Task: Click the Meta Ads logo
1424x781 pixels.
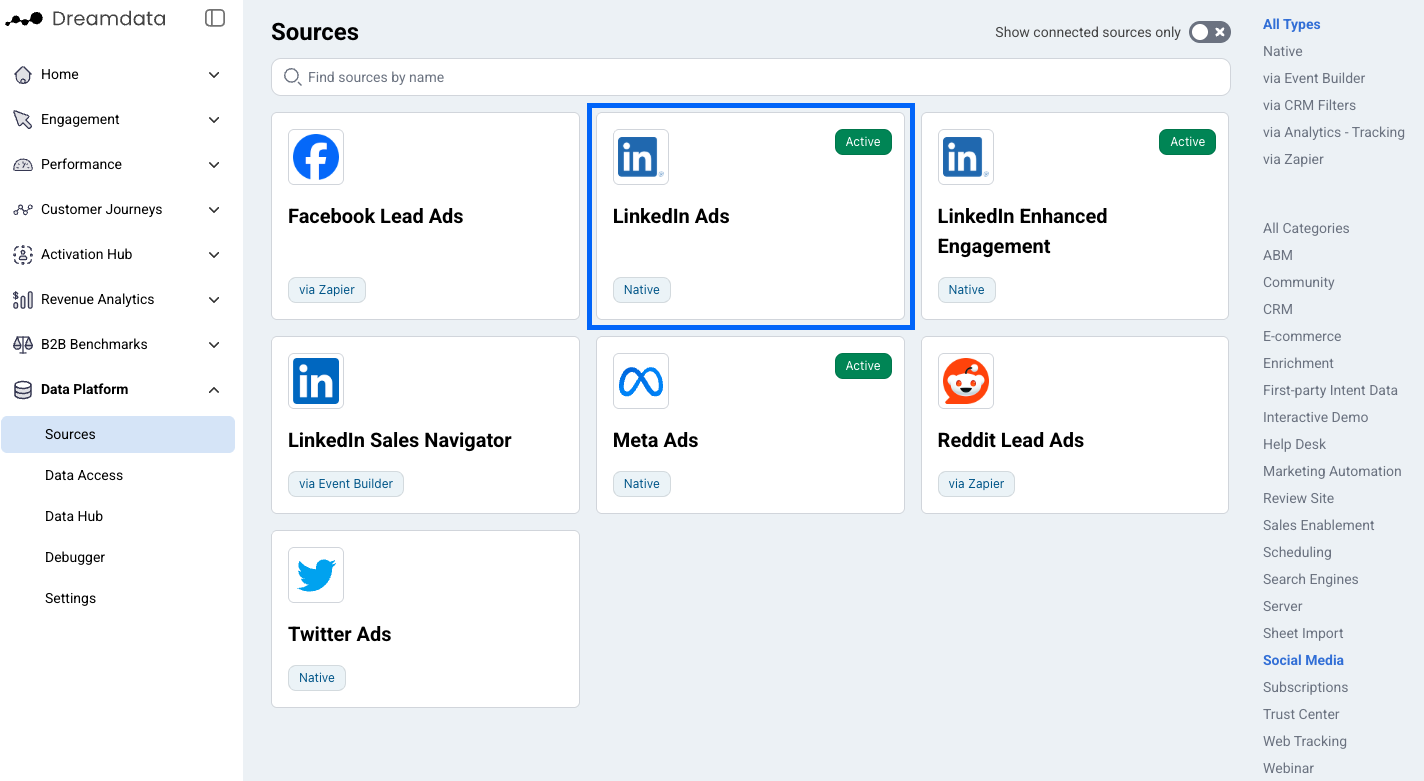Action: [641, 381]
